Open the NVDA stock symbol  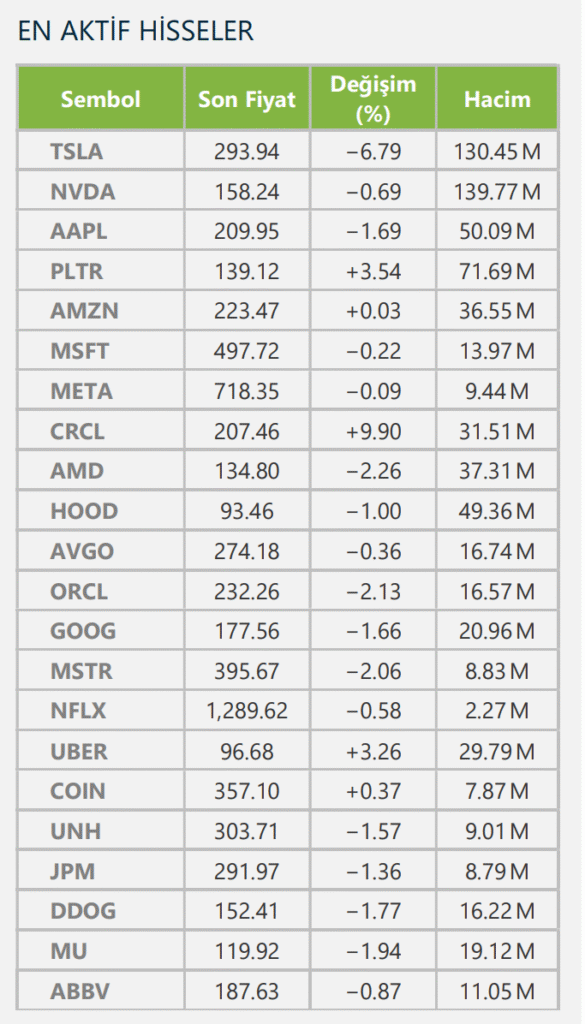point(82,191)
